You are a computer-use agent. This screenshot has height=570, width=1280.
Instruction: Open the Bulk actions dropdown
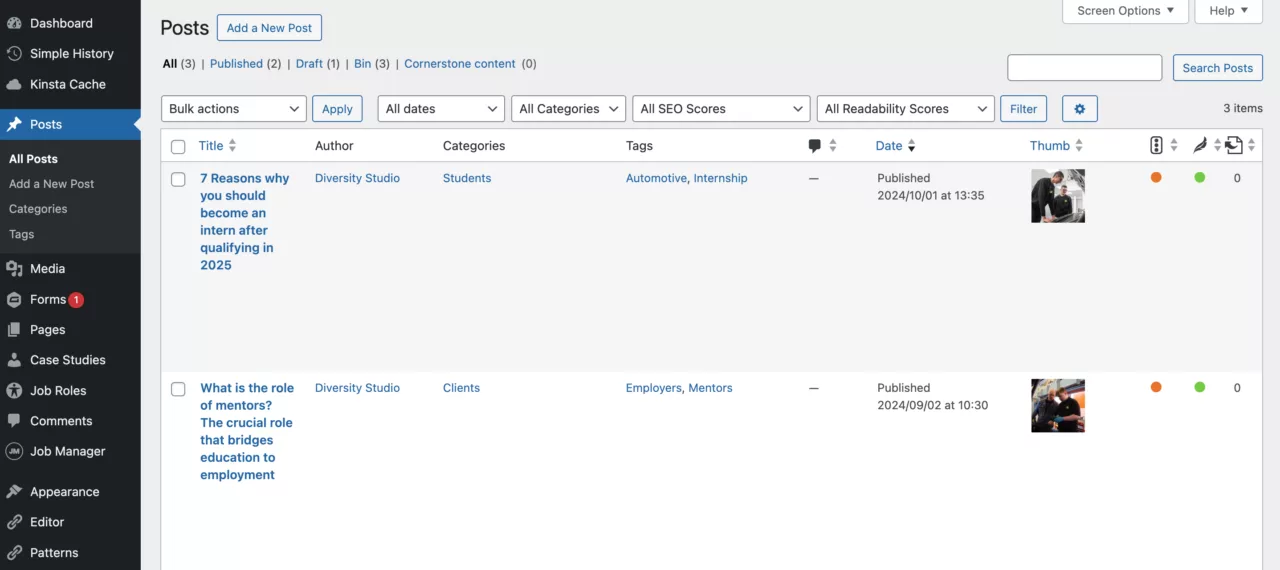(233, 109)
